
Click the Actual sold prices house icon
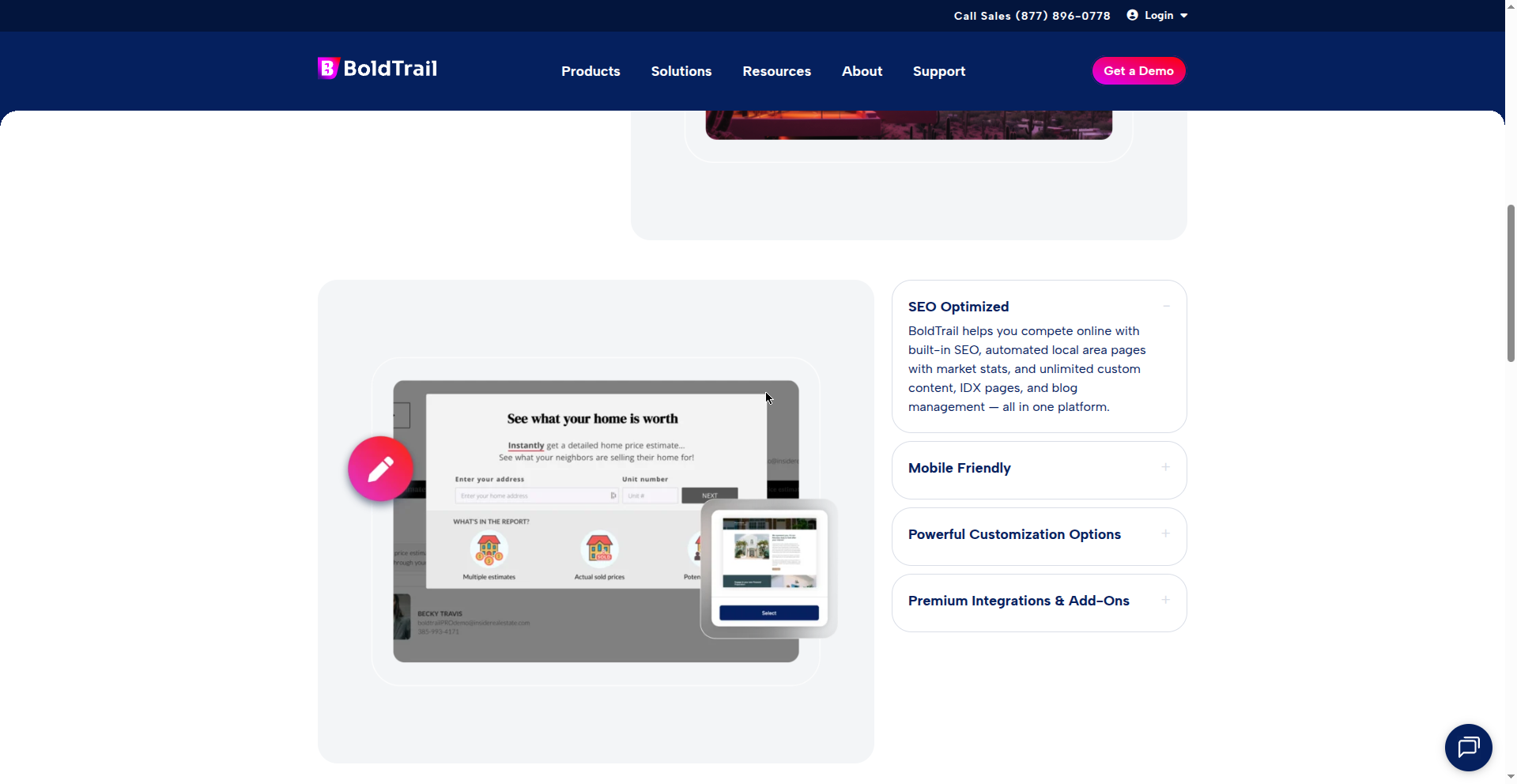[x=599, y=548]
